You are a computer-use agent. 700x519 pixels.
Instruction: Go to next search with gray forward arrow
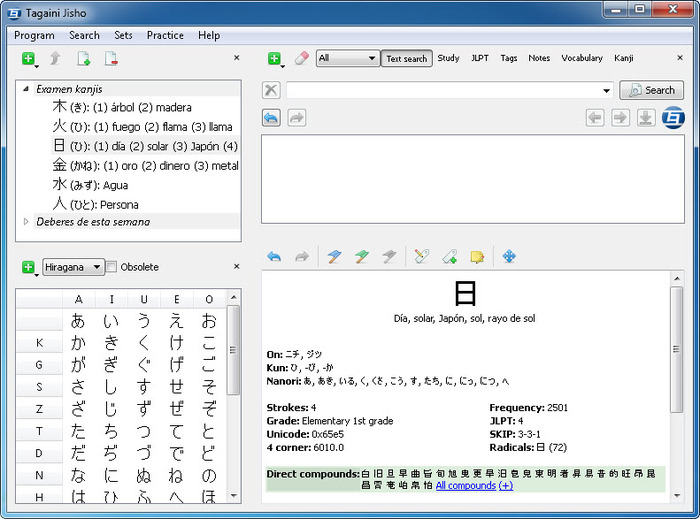(x=297, y=118)
